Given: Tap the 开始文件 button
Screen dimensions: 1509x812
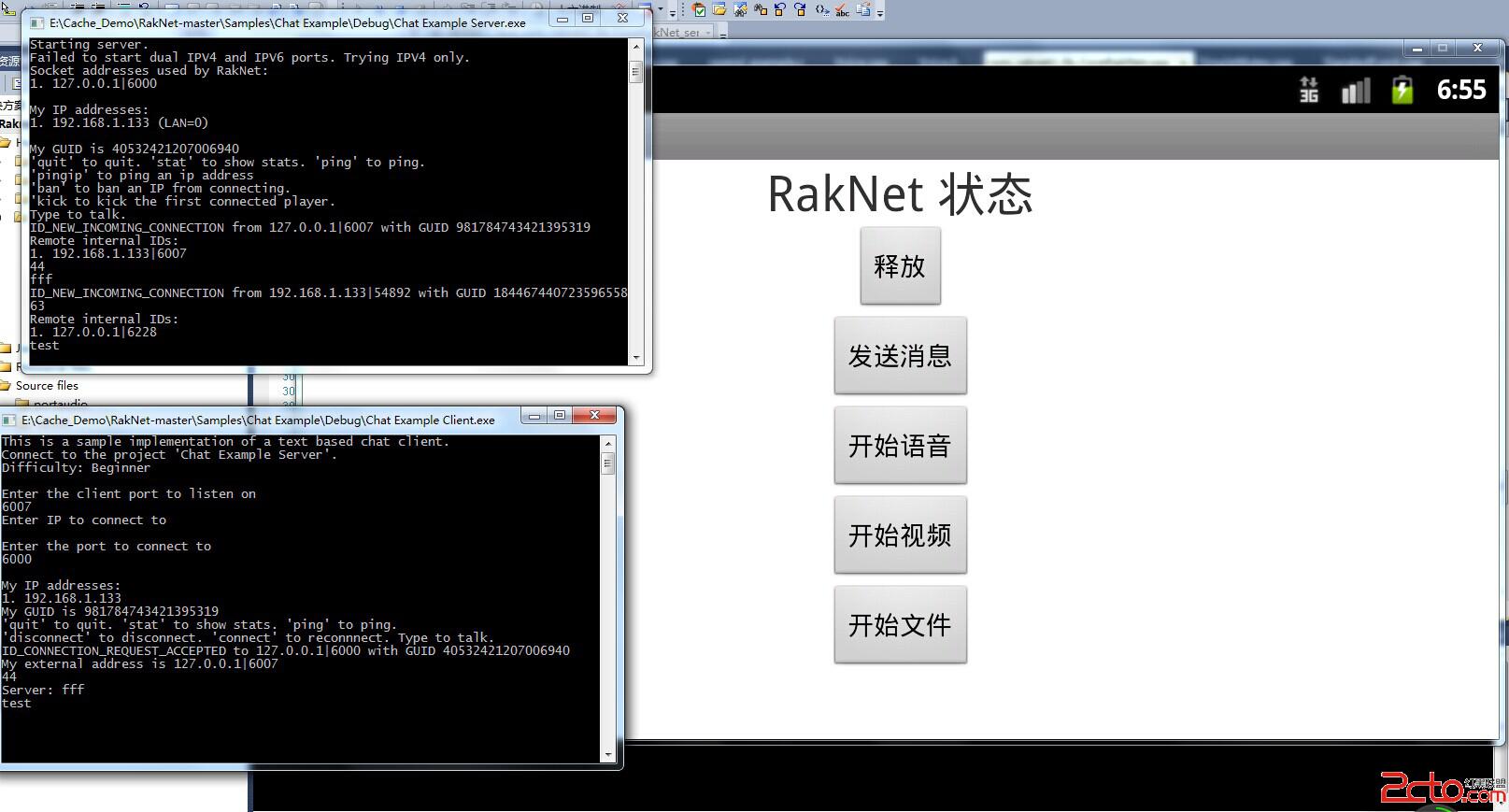Looking at the screenshot, I should click(x=900, y=625).
